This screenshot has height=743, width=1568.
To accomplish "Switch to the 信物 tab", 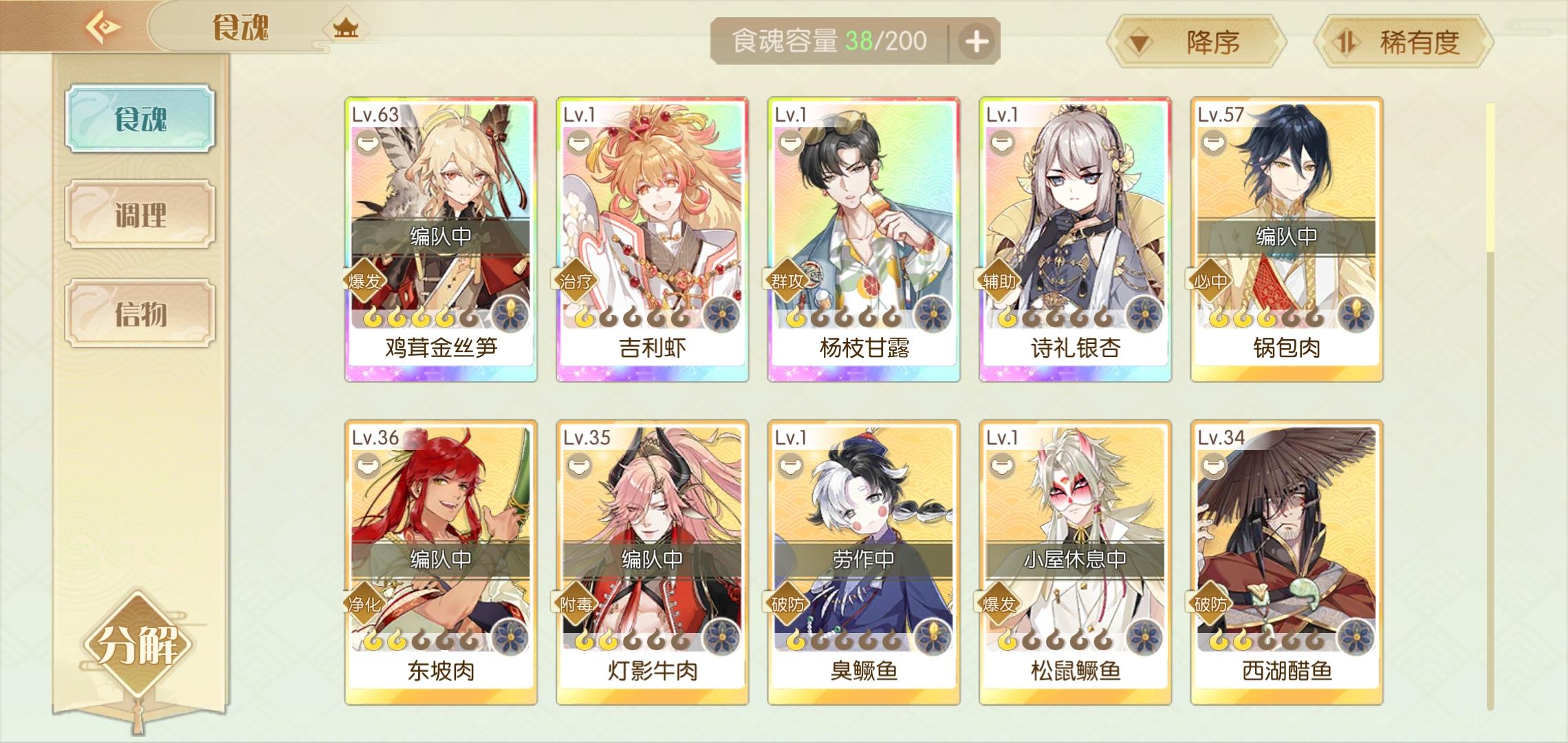I will (x=140, y=313).
